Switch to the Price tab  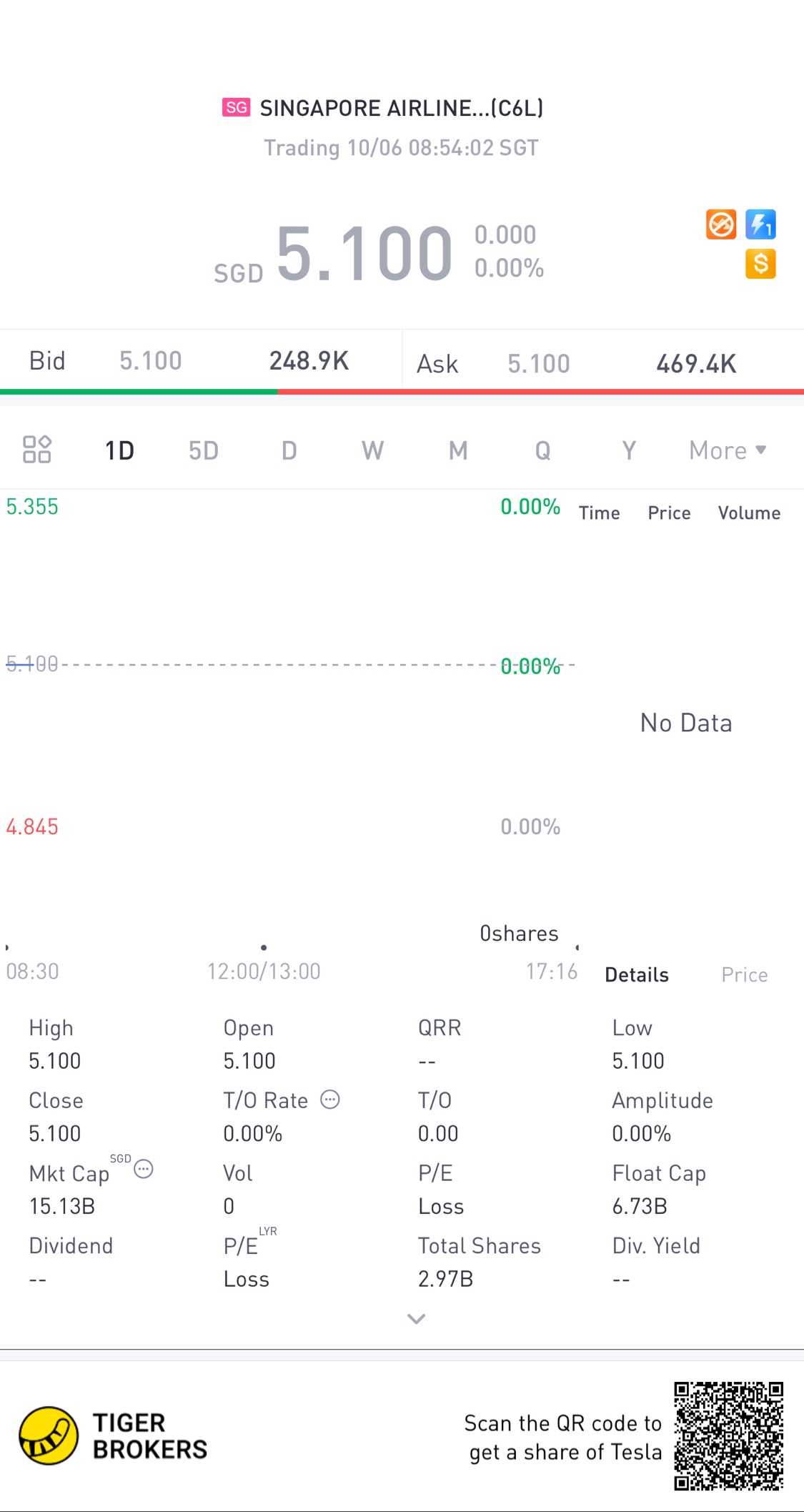coord(744,975)
